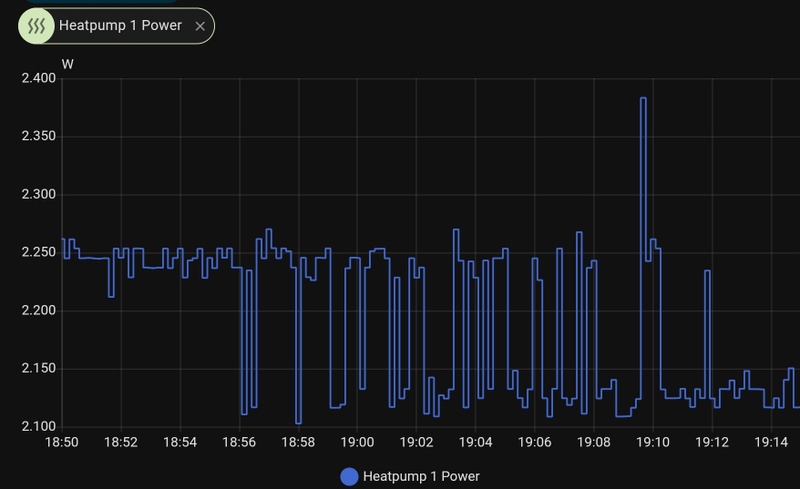
Task: Click the 19:04 time axis label
Action: click(476, 442)
